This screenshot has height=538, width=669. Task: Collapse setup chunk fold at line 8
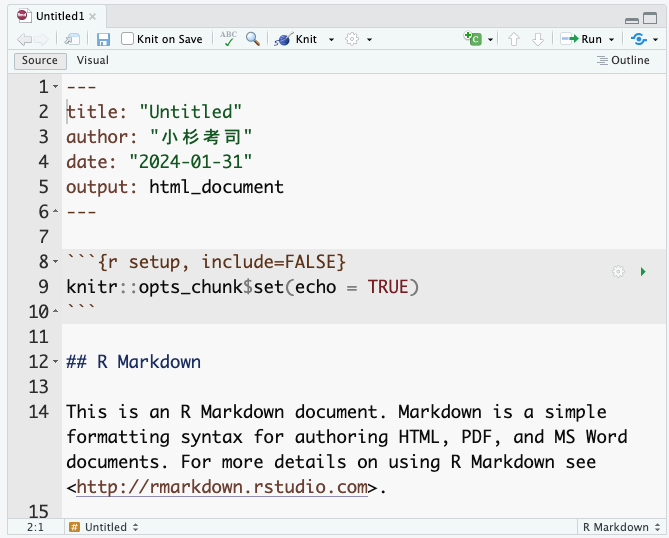tap(55, 261)
